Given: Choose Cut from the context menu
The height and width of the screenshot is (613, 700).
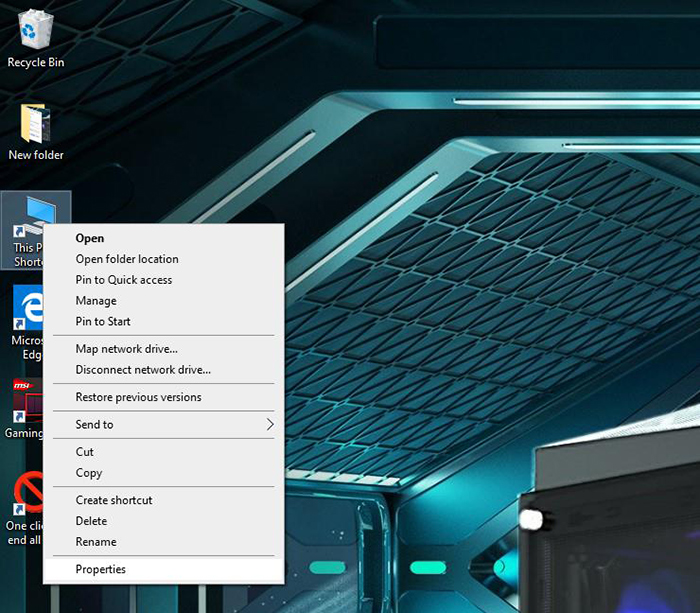Looking at the screenshot, I should 85,452.
